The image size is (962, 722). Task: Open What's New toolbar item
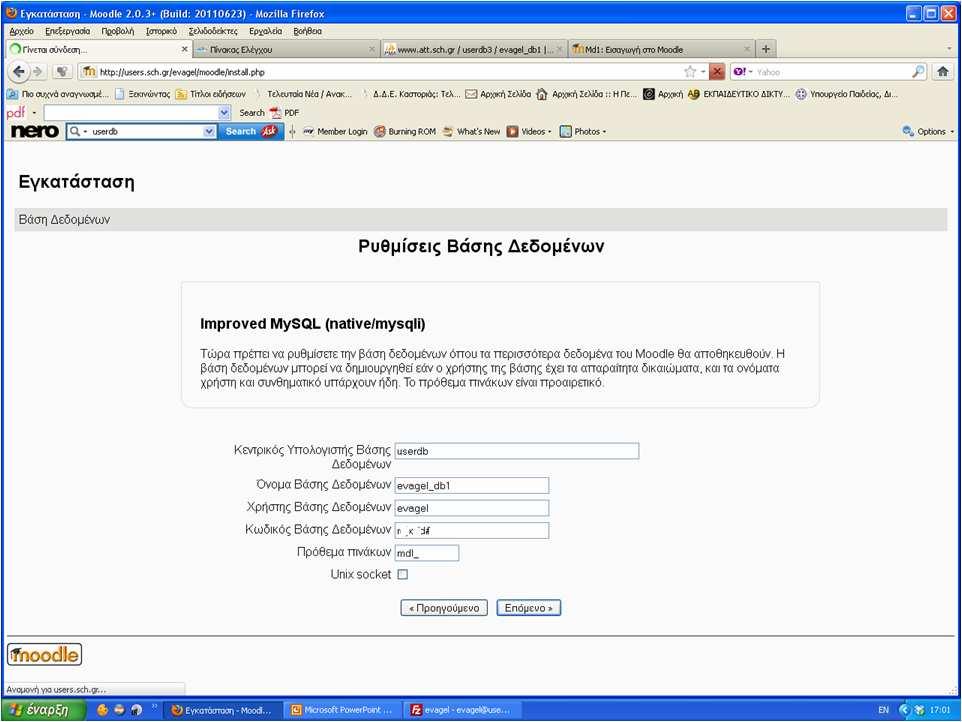click(x=471, y=131)
